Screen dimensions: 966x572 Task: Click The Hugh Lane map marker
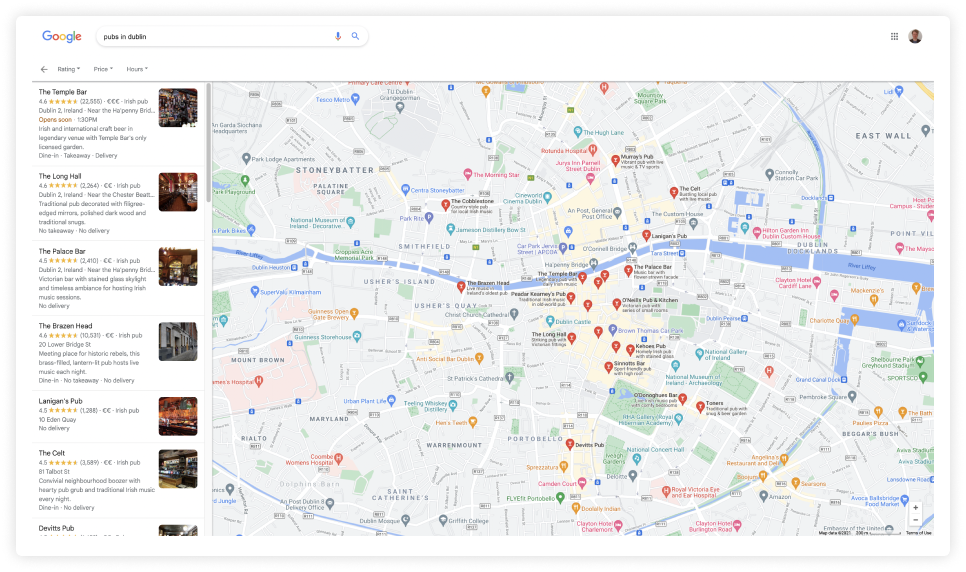coord(577,132)
